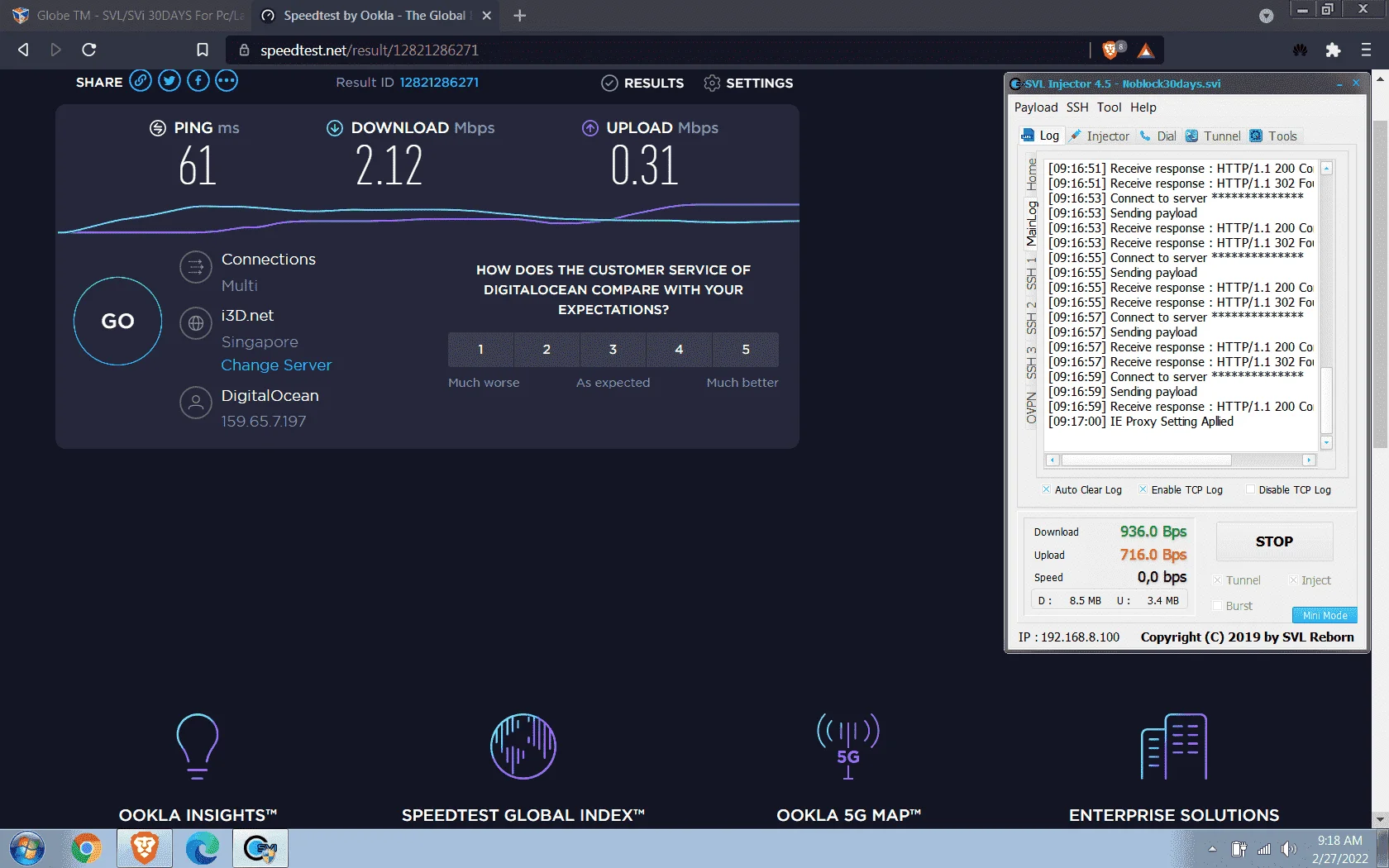Select the SSH 2 vertical log tab
This screenshot has height=868, width=1389.
click(x=1032, y=317)
